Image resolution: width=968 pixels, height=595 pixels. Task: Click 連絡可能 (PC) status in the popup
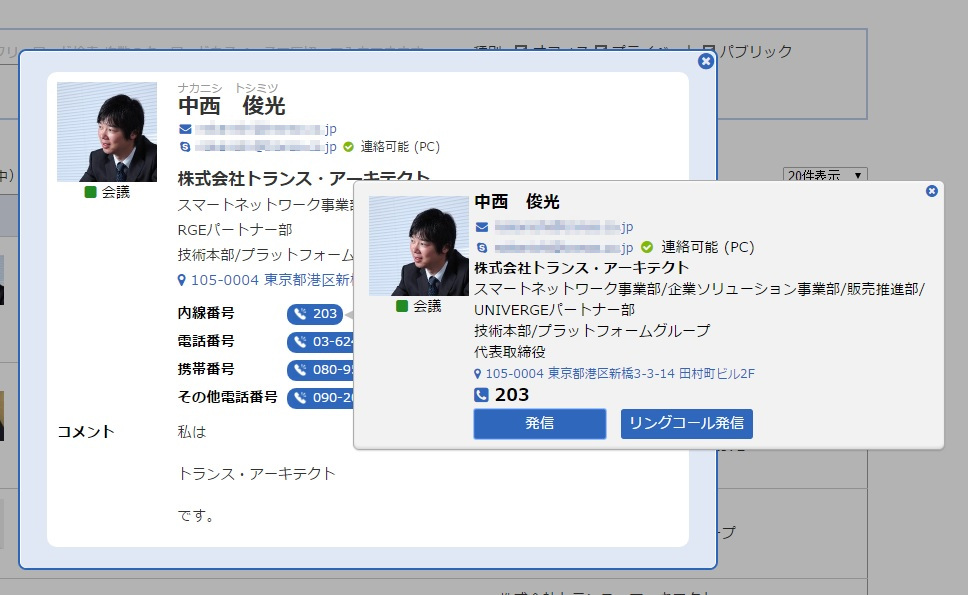708,248
